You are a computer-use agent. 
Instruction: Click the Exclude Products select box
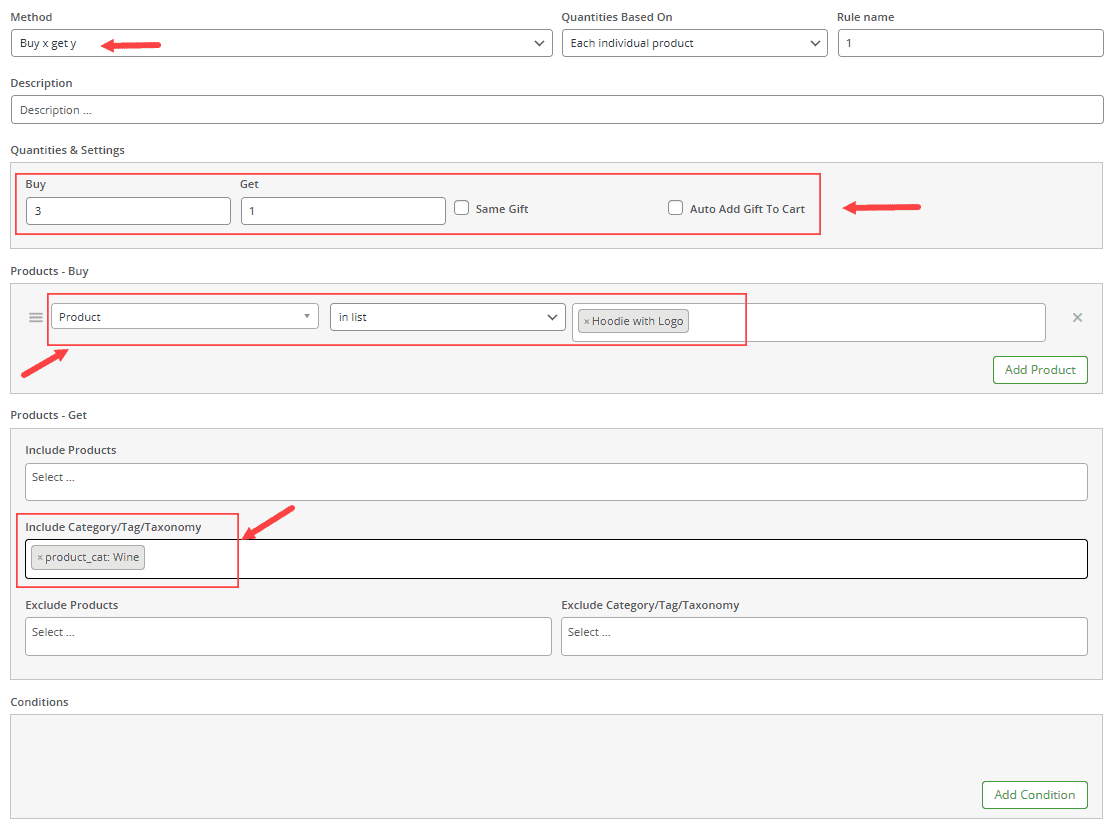tap(288, 636)
